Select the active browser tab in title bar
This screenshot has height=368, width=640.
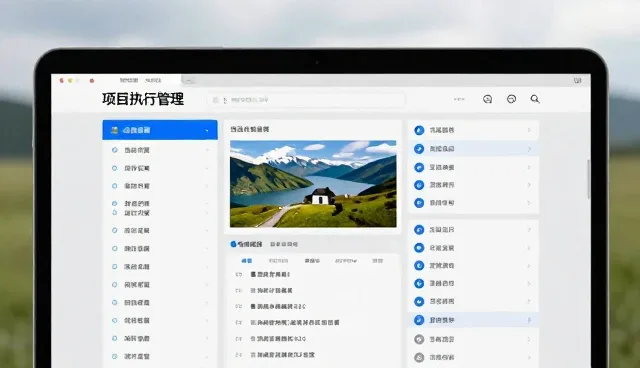point(140,80)
